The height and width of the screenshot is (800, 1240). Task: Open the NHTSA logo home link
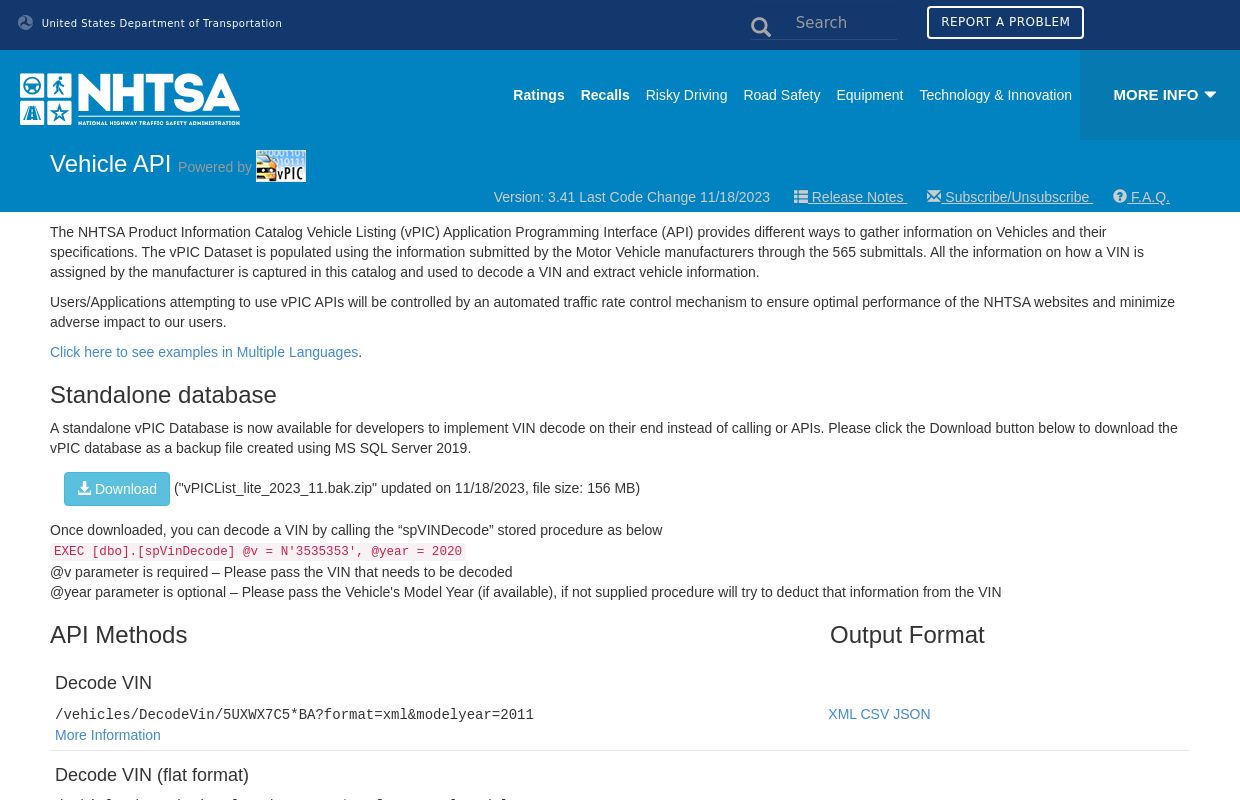pos(130,99)
